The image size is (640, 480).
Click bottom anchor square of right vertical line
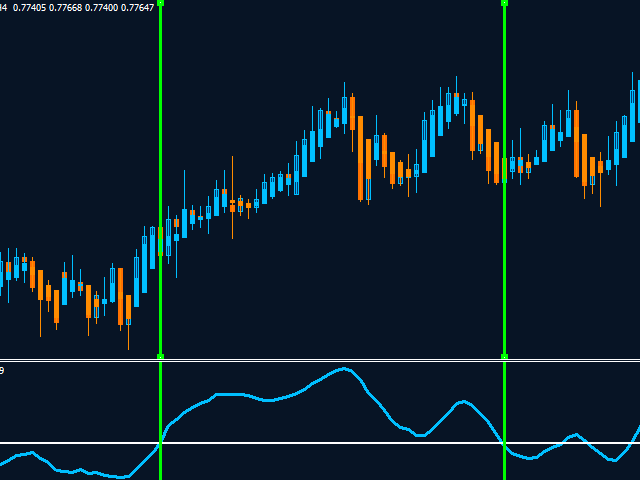pyautogui.click(x=504, y=356)
